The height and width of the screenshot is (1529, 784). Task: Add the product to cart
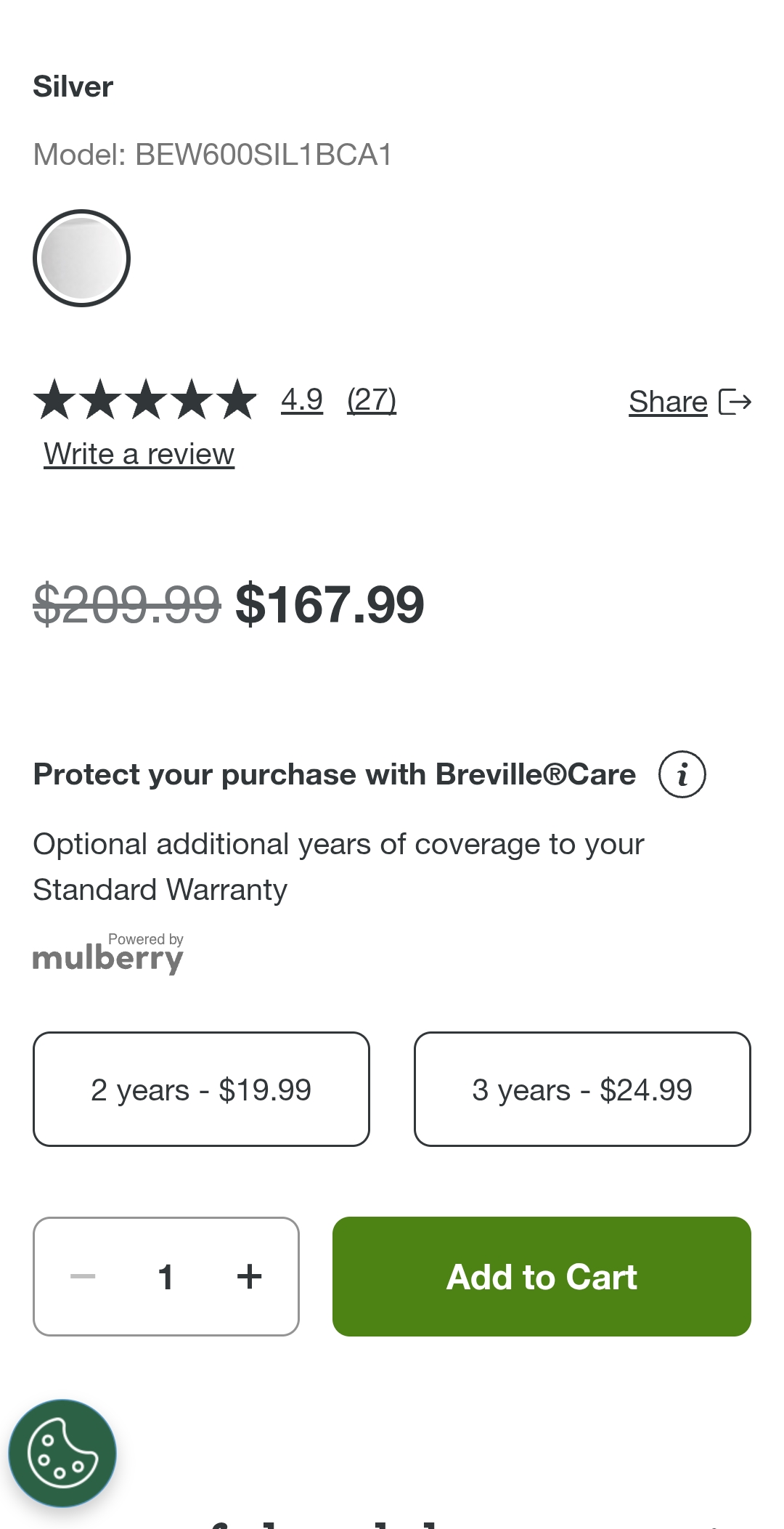(542, 1276)
